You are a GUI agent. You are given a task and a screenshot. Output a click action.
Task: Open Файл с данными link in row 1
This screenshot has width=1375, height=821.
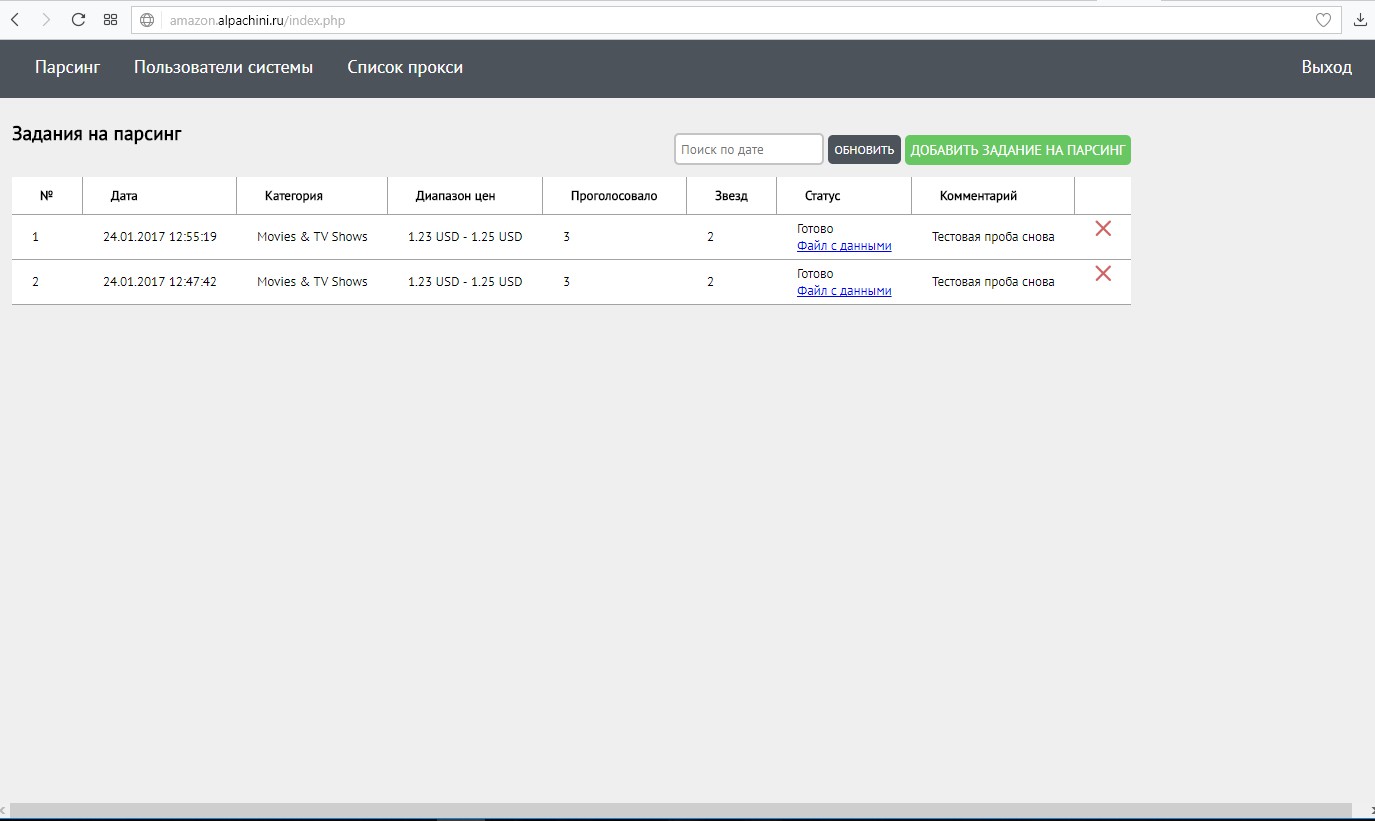point(844,246)
